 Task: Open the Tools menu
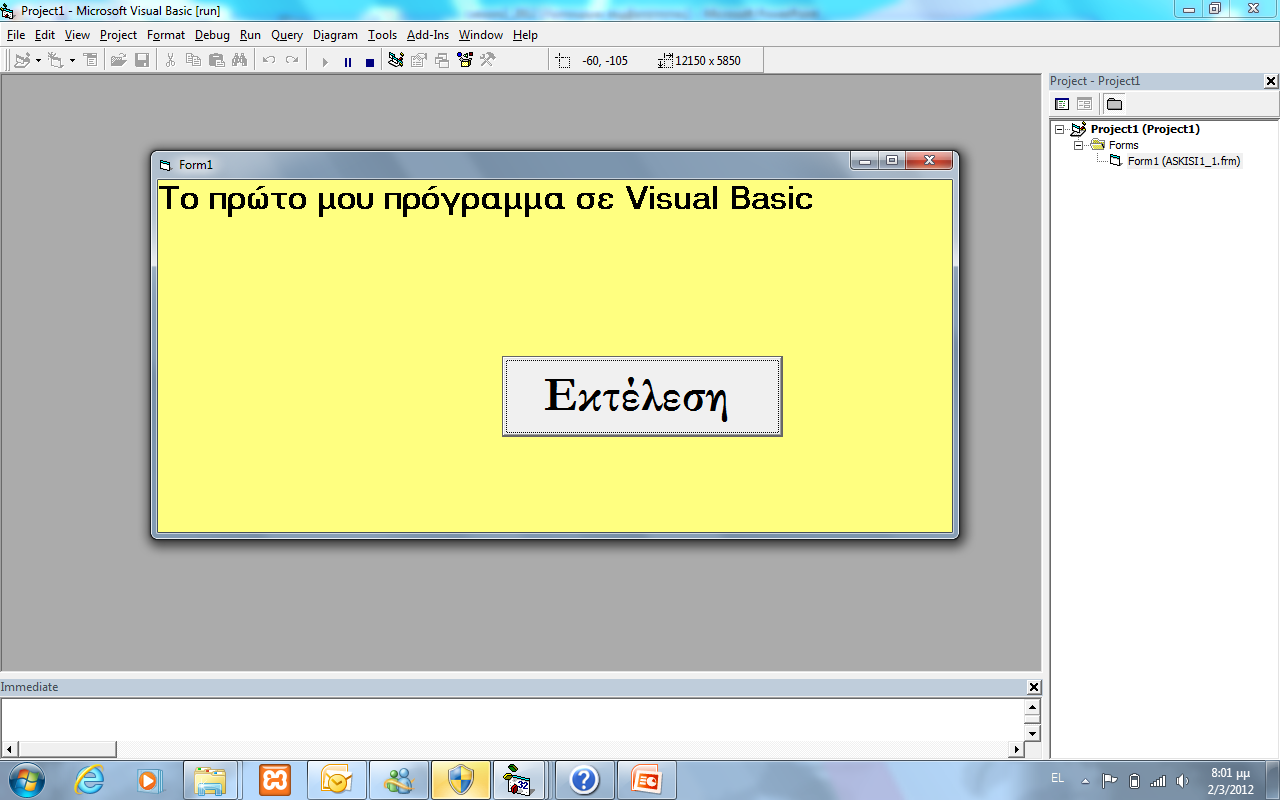(382, 35)
